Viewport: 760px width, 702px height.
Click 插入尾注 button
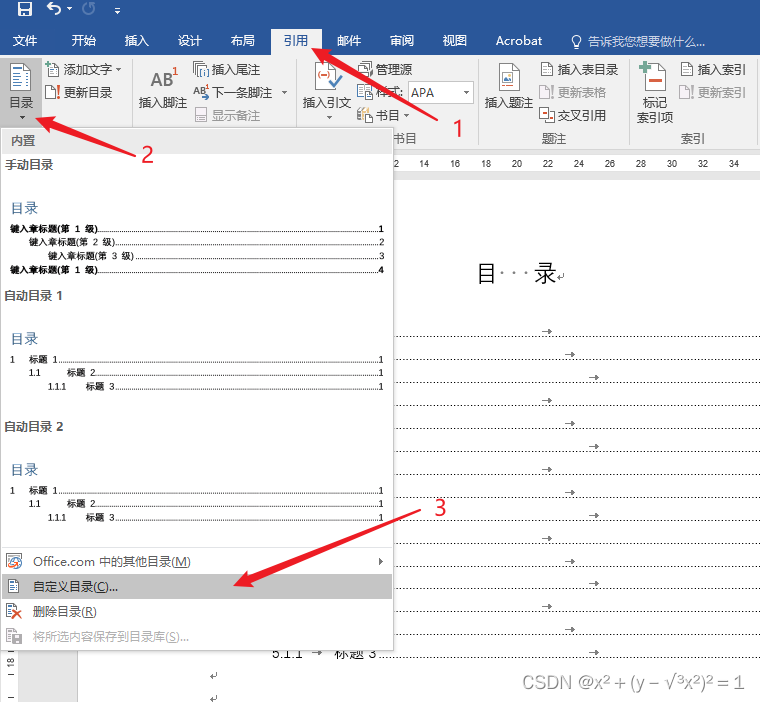pos(226,69)
